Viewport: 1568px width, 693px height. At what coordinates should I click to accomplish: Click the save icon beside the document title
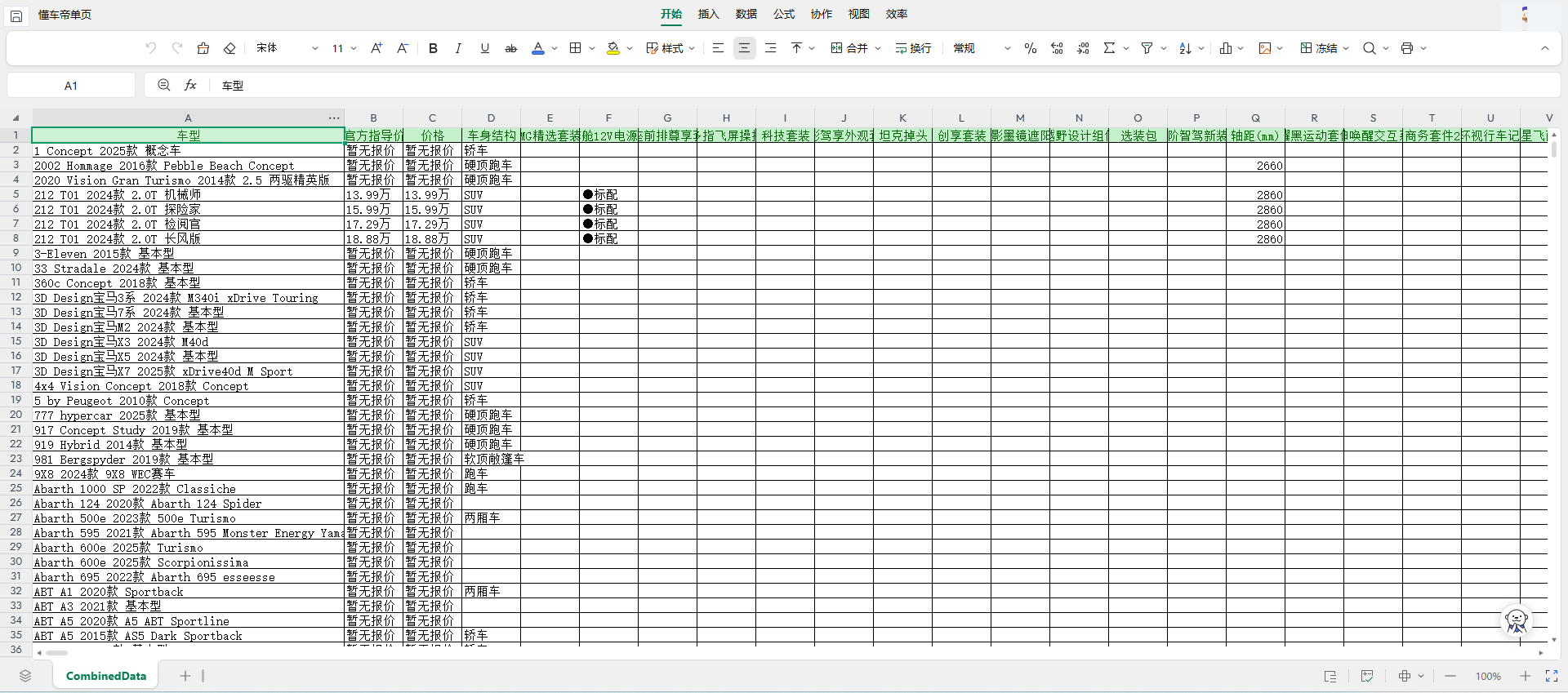click(x=16, y=16)
